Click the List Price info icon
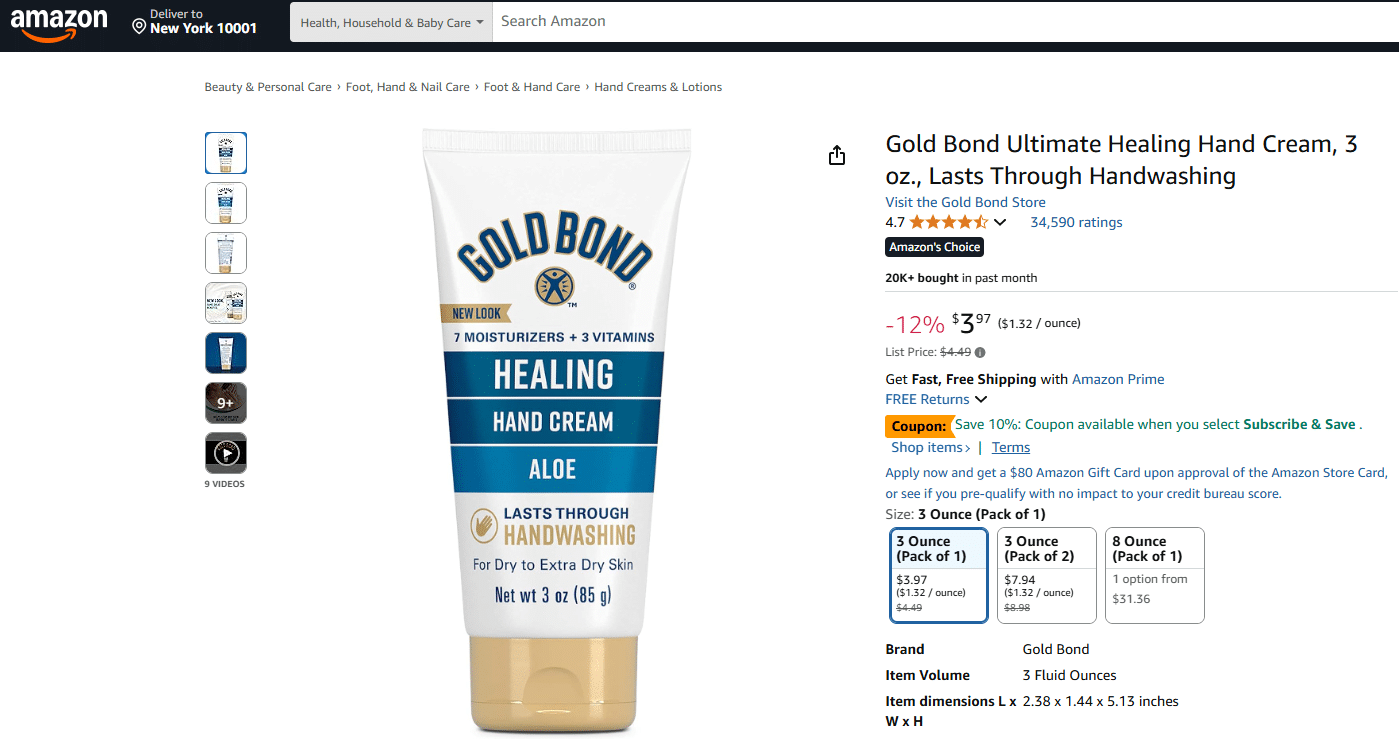Screen dimensions: 1399x739 (x=980, y=352)
